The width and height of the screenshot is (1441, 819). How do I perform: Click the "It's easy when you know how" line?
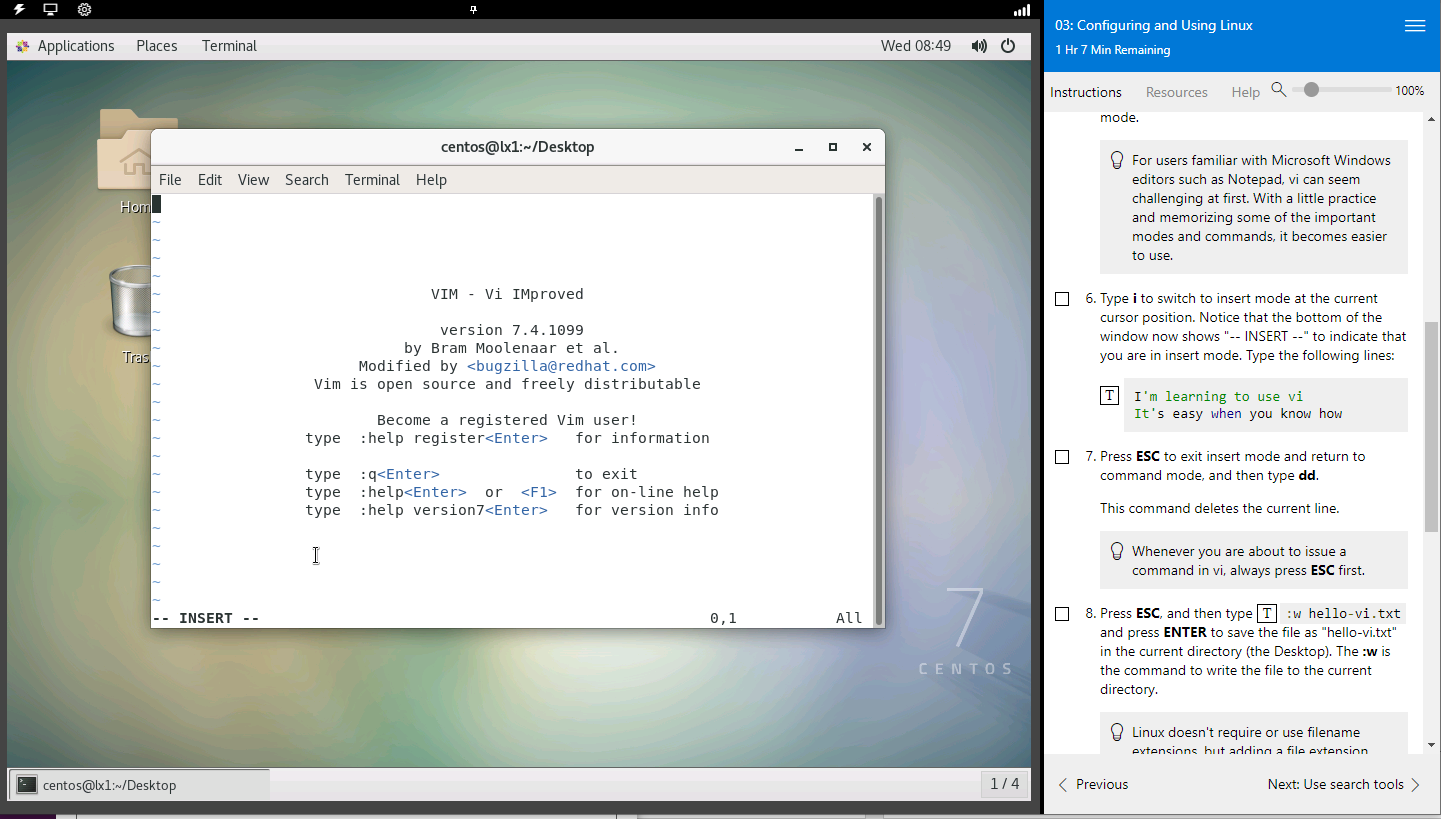(x=1238, y=414)
